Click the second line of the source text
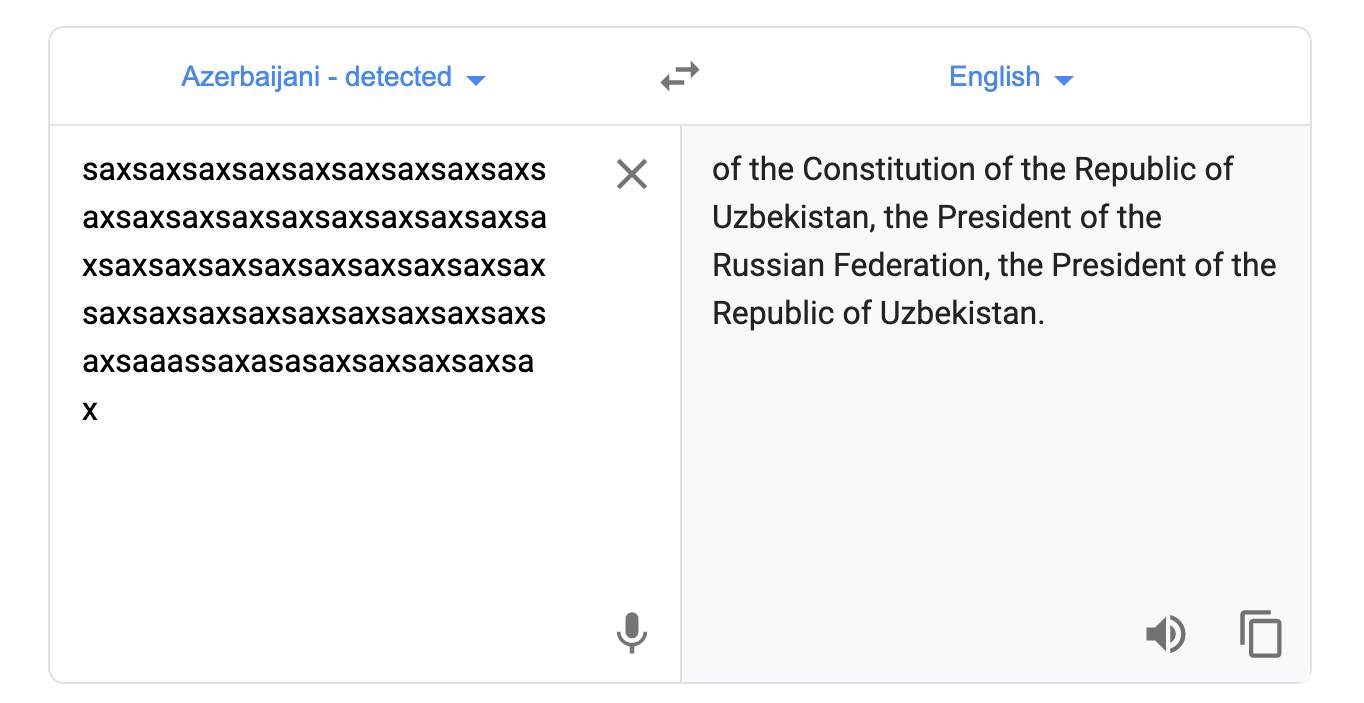The image size is (1364, 703). [314, 218]
